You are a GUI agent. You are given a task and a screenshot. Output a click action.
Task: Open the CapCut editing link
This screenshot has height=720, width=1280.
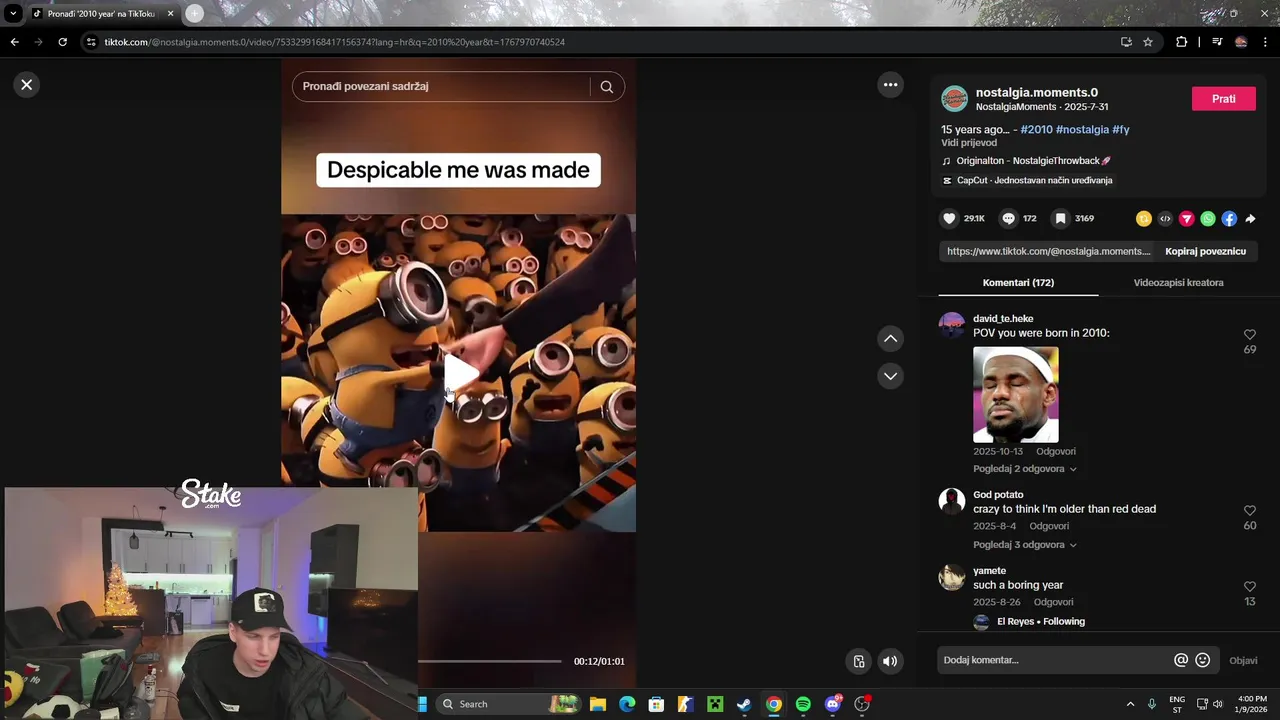tap(1034, 181)
